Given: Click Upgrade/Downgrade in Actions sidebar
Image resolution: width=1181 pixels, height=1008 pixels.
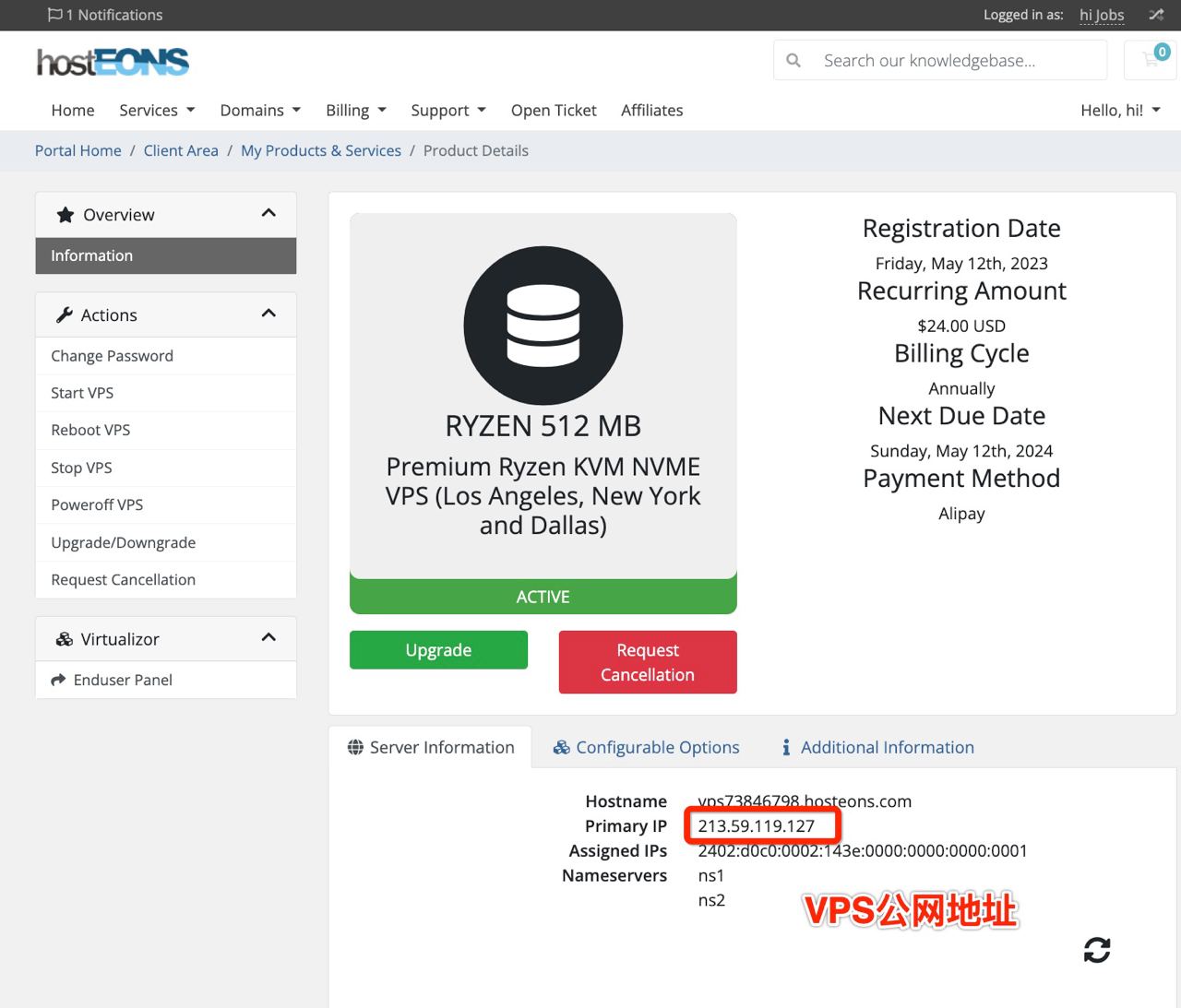Looking at the screenshot, I should 166,542.
